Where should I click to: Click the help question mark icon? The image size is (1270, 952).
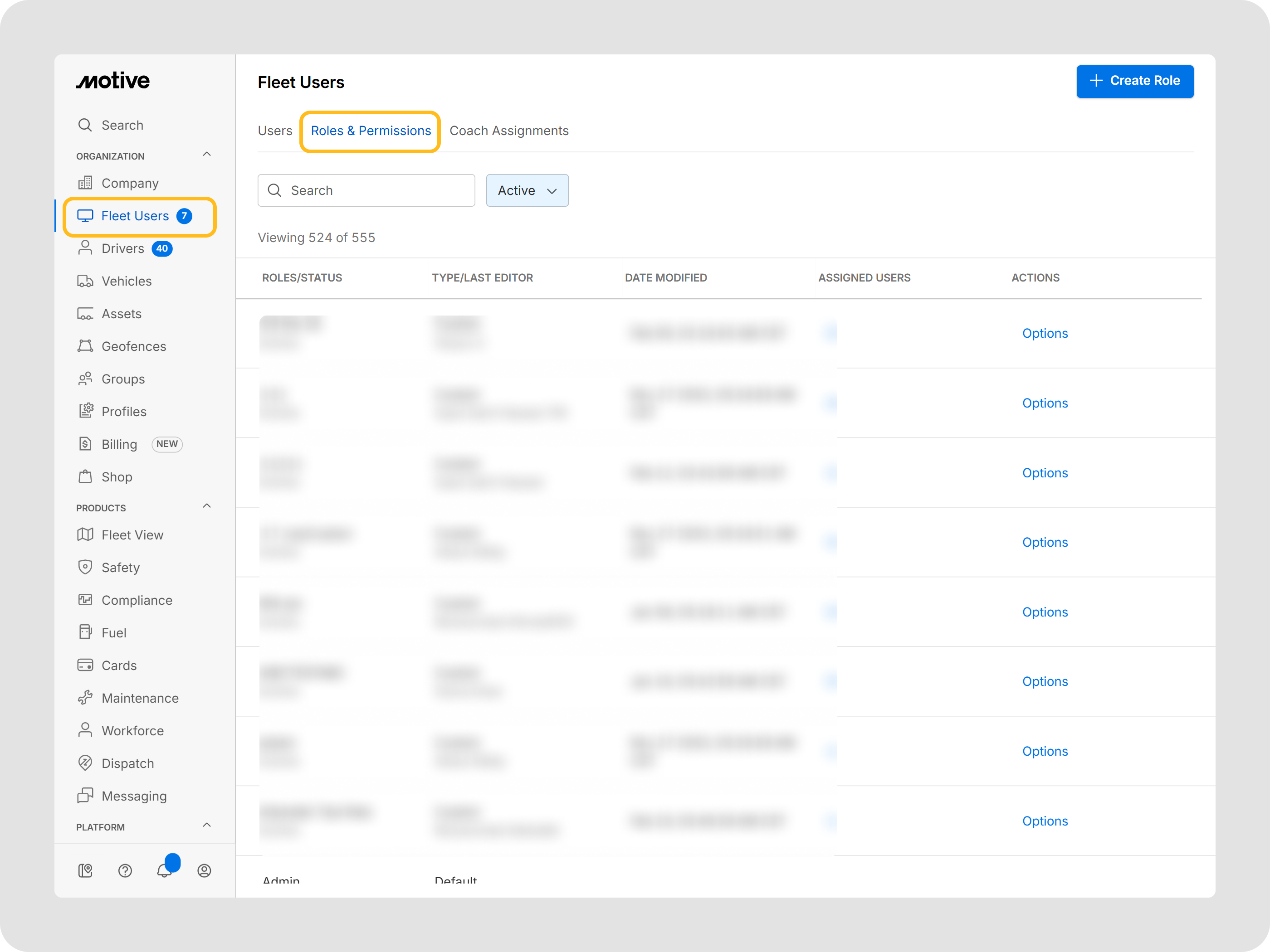[125, 870]
